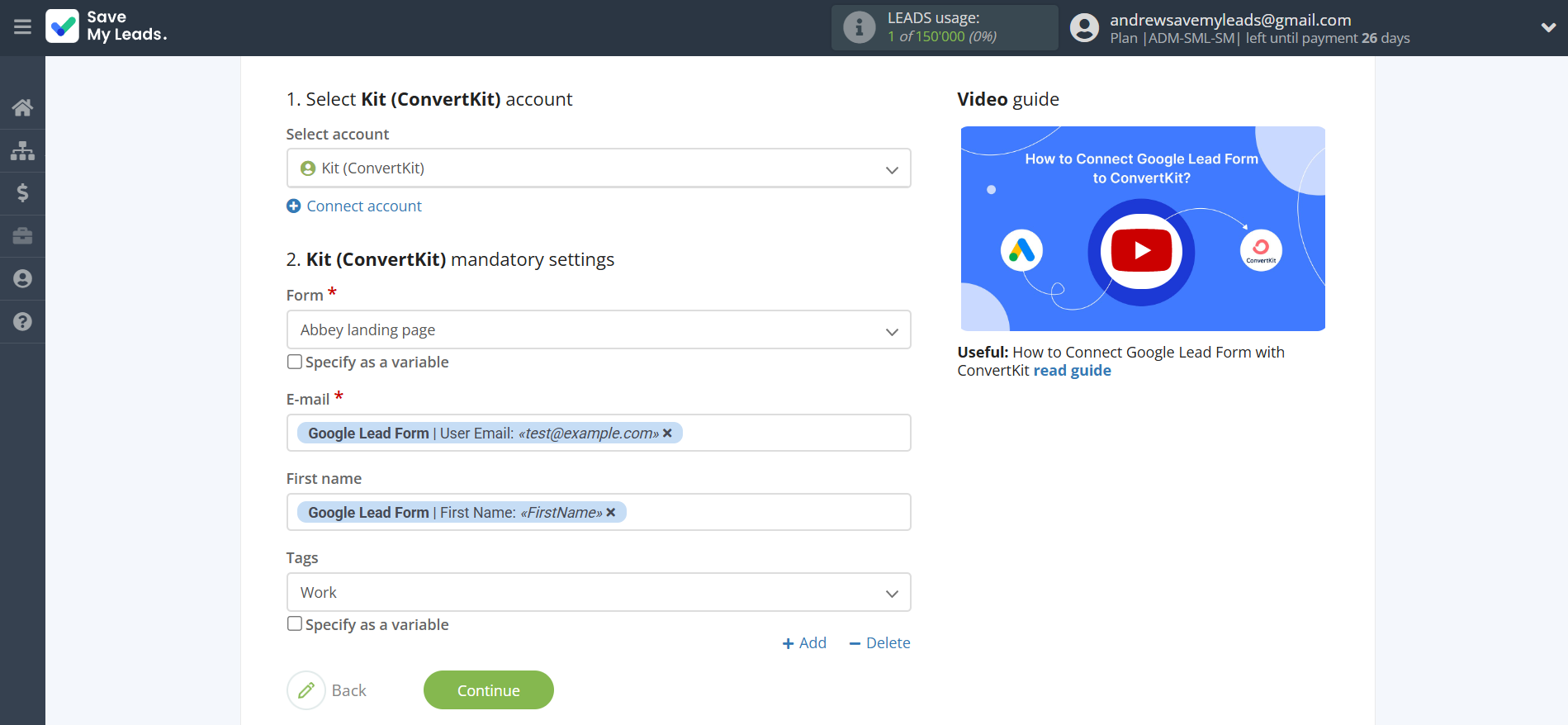1568x725 pixels.
Task: Add another tag with Add link
Action: pos(804,643)
